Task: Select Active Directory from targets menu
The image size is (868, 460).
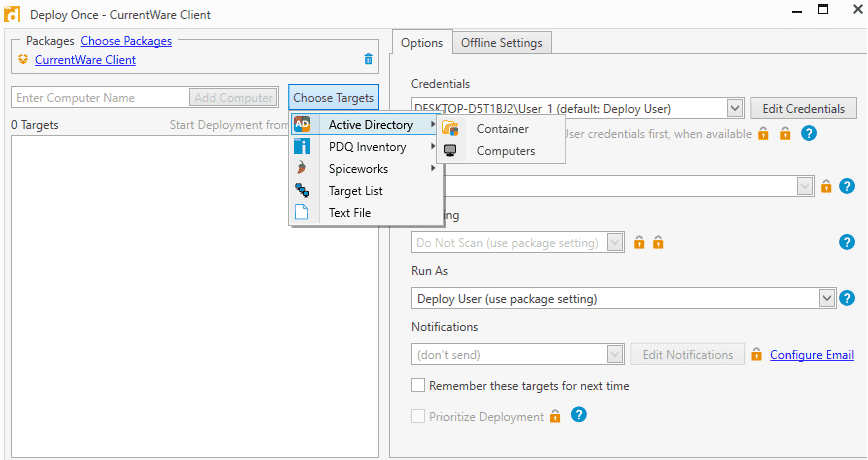Action: click(x=365, y=125)
